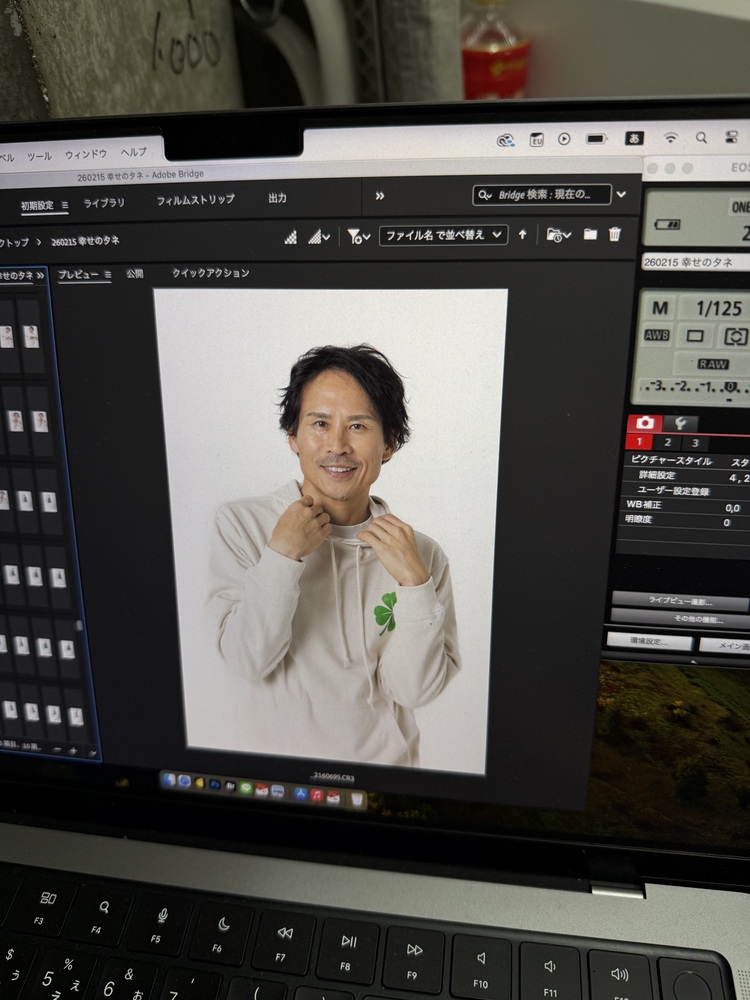Click the RAW image quality setting
The image size is (750, 1000).
click(713, 364)
